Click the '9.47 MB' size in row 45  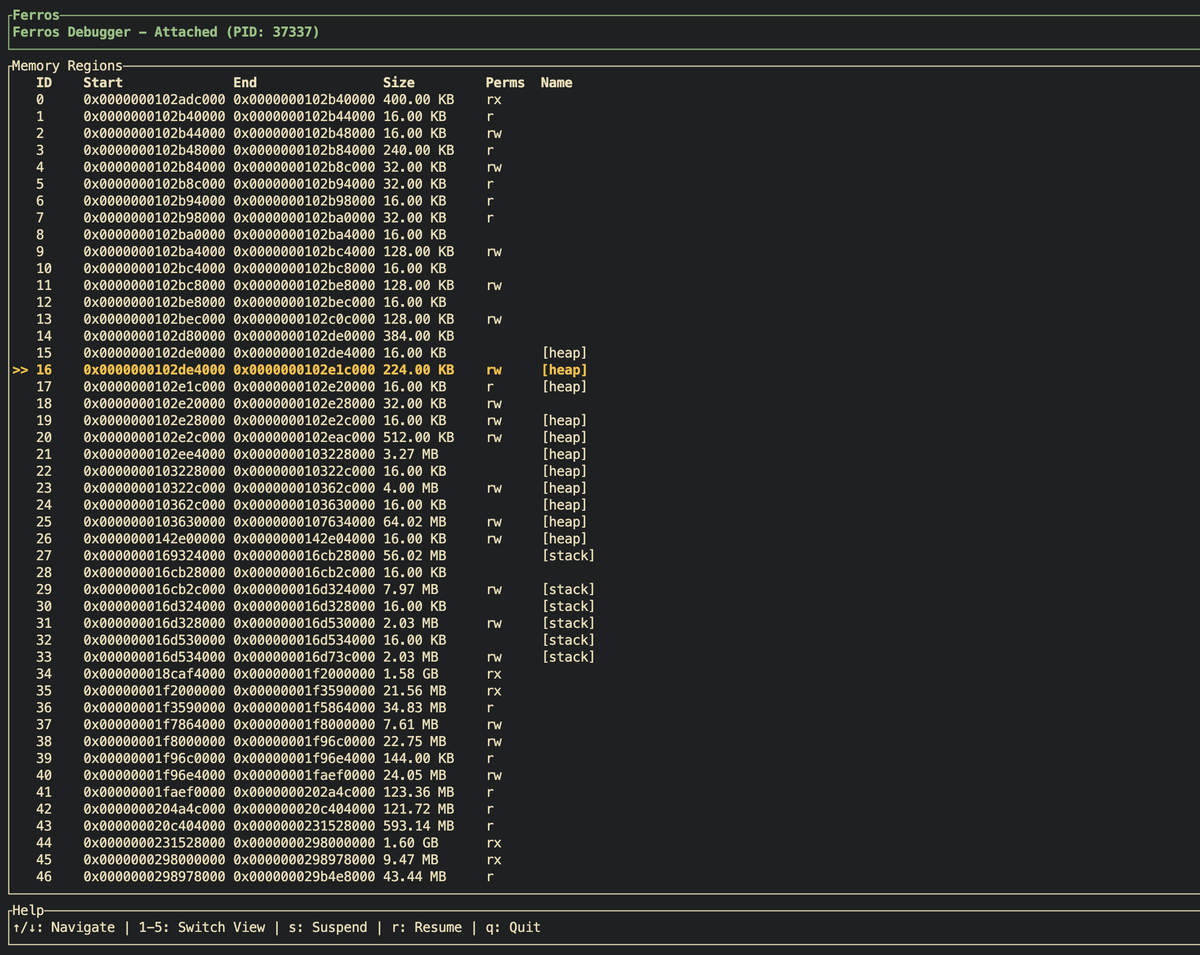(x=411, y=859)
